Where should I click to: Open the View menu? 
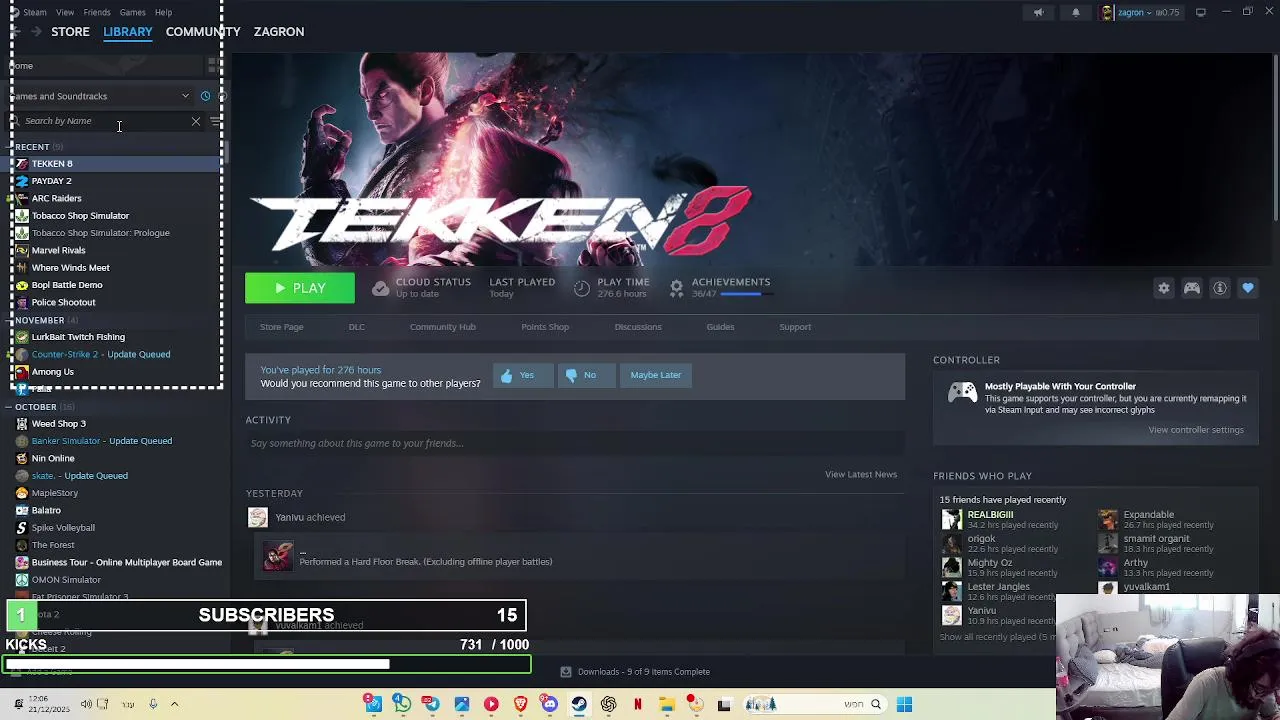65,12
